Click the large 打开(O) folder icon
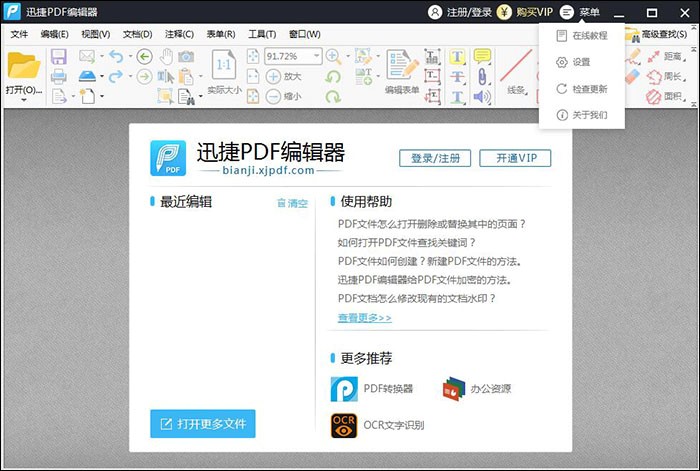Image resolution: width=700 pixels, height=471 pixels. point(24,66)
